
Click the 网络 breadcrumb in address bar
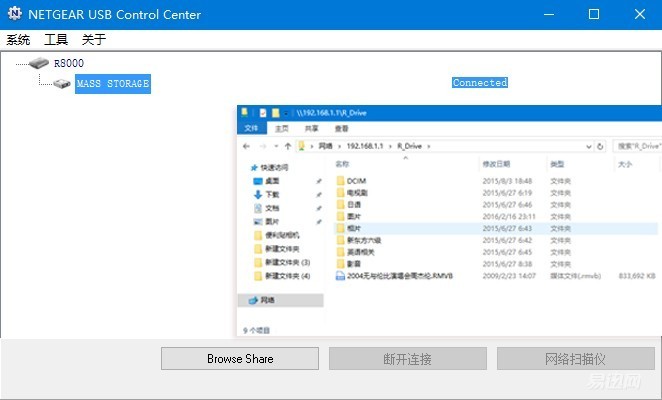point(325,146)
